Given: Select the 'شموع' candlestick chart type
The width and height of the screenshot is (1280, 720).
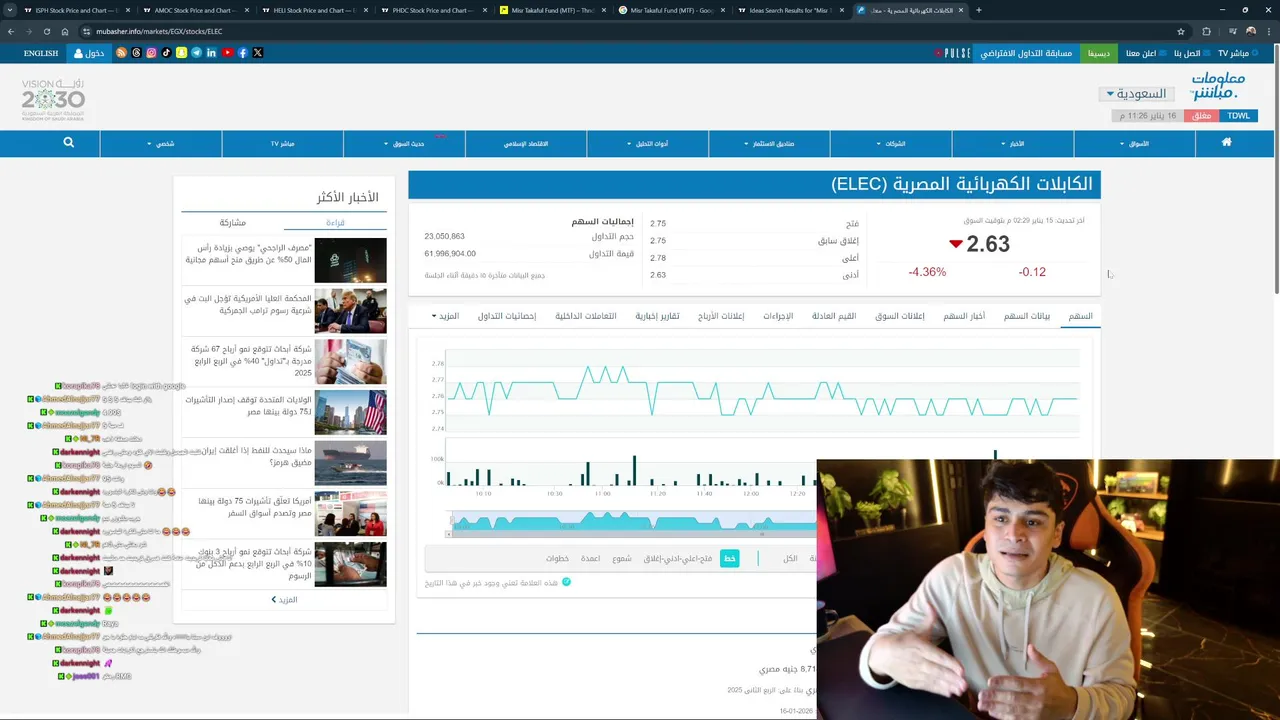Looking at the screenshot, I should [622, 558].
